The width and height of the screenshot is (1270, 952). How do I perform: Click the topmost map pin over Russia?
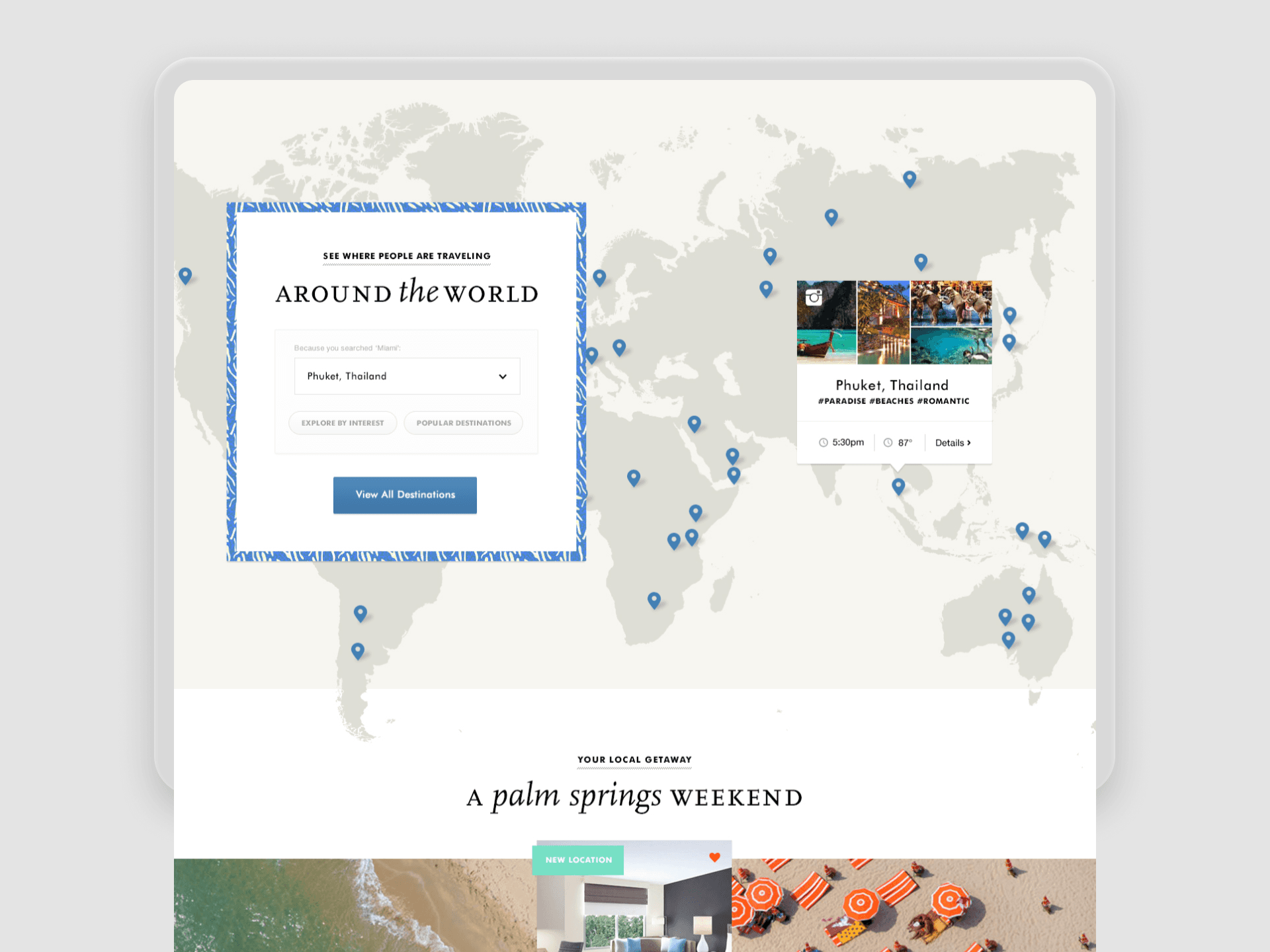pos(910,178)
